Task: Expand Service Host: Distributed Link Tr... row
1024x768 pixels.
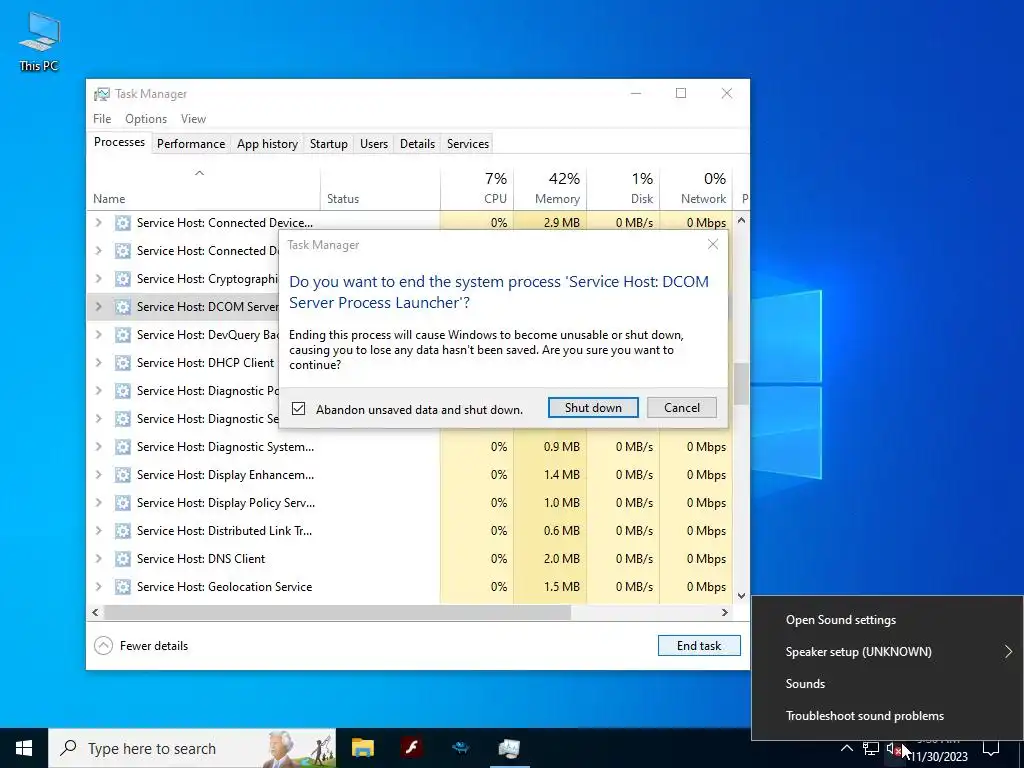Action: (99, 530)
